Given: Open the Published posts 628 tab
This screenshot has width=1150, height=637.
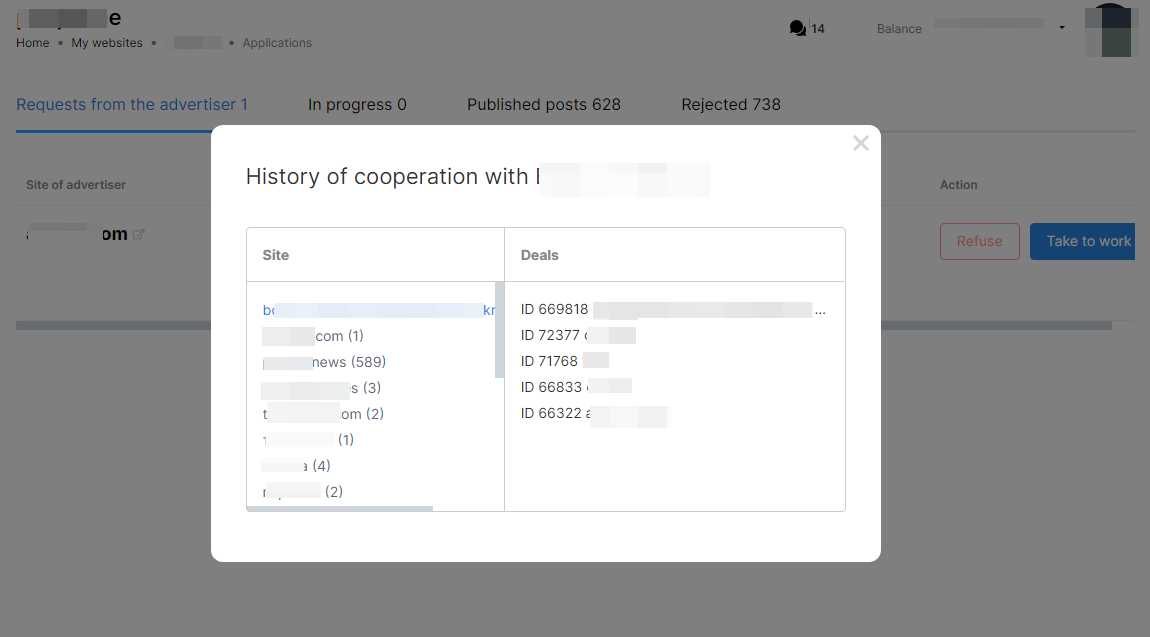Looking at the screenshot, I should pos(543,104).
